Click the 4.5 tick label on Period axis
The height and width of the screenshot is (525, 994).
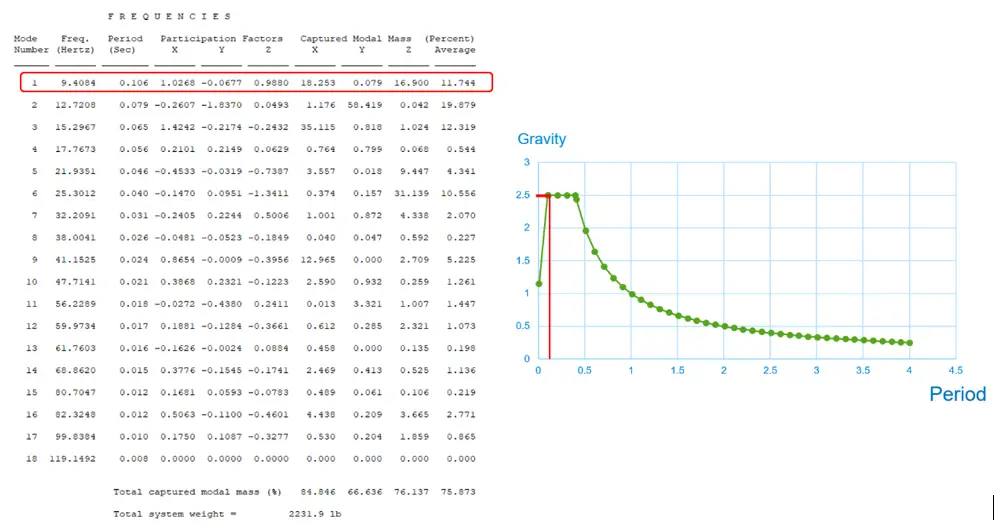click(x=956, y=370)
